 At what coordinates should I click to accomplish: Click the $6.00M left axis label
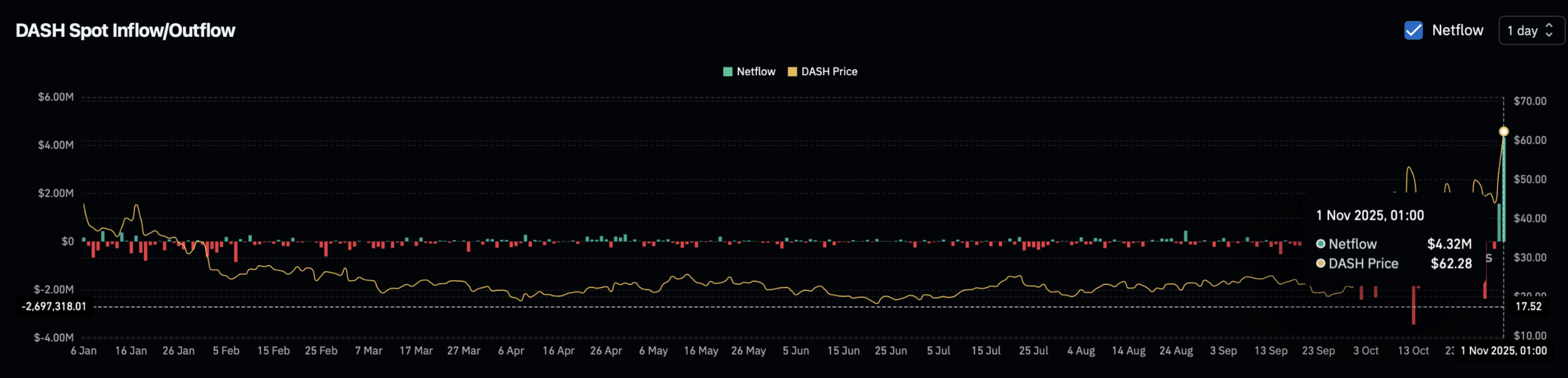[x=55, y=97]
